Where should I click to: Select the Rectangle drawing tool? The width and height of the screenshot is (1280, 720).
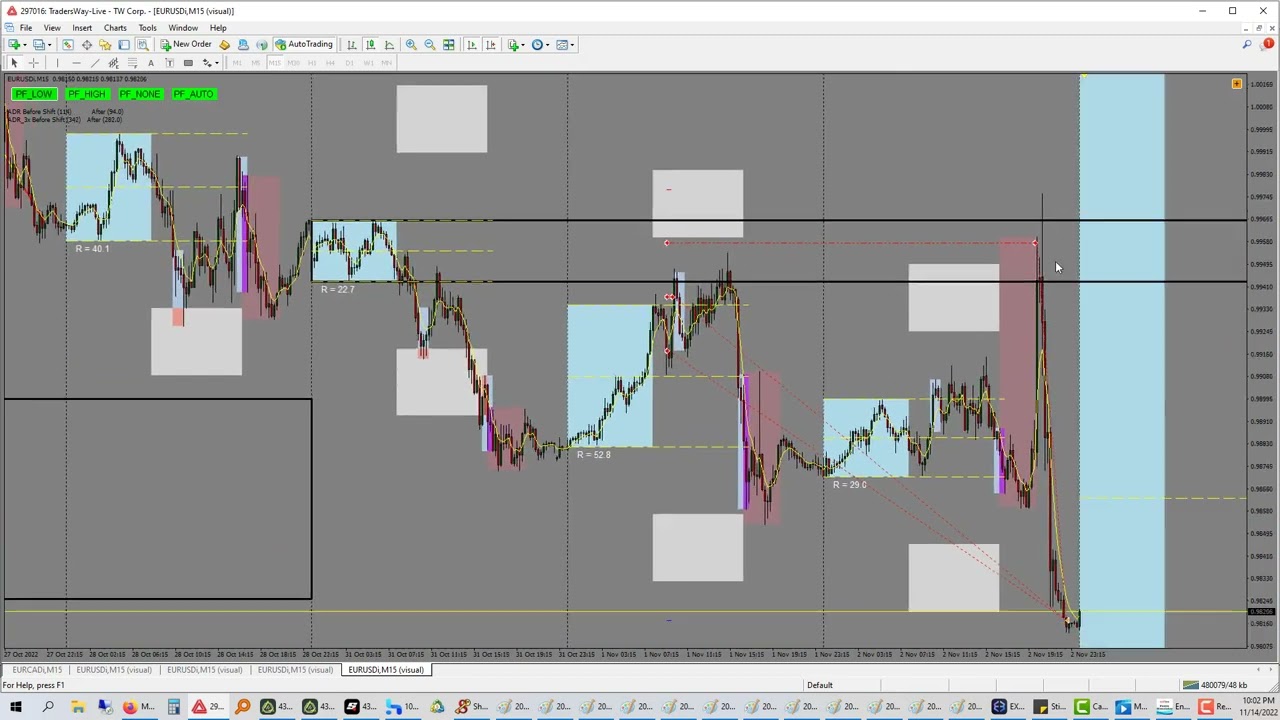(x=188, y=62)
